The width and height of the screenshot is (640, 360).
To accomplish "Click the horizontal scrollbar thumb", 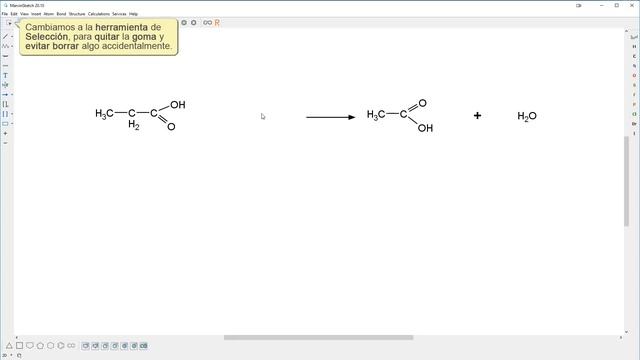I will click(x=318, y=338).
